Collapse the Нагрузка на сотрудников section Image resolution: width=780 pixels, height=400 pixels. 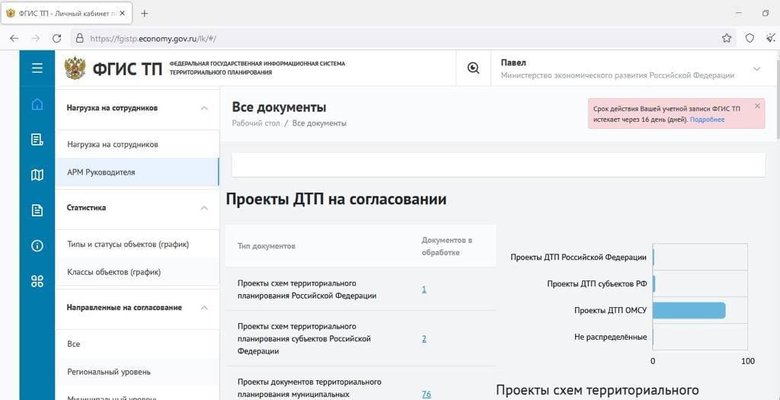pyautogui.click(x=204, y=108)
